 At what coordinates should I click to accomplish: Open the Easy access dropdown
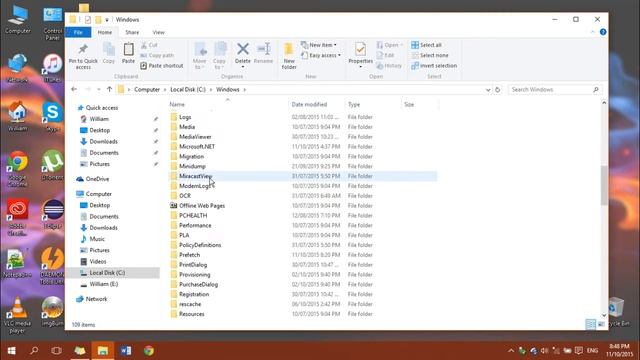pos(320,55)
